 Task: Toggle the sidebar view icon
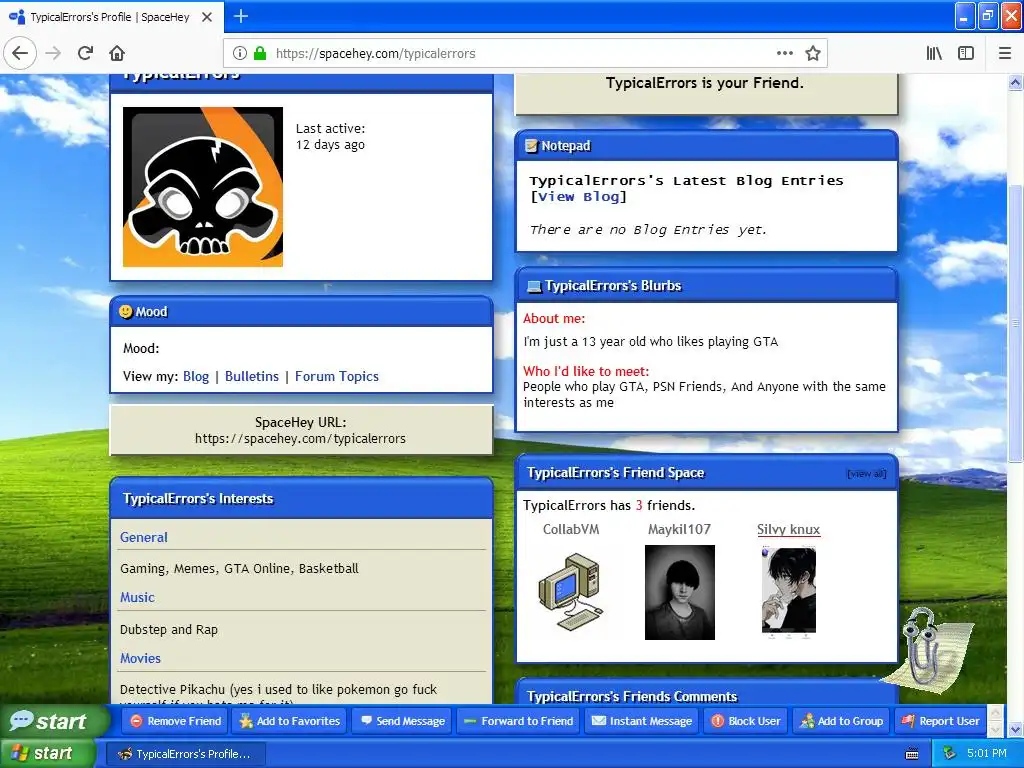click(x=966, y=54)
